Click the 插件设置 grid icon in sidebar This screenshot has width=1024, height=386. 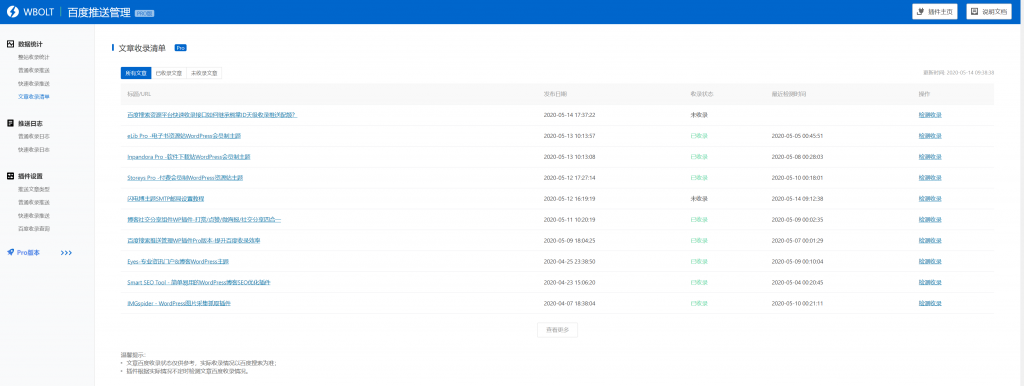pyautogui.click(x=10, y=176)
